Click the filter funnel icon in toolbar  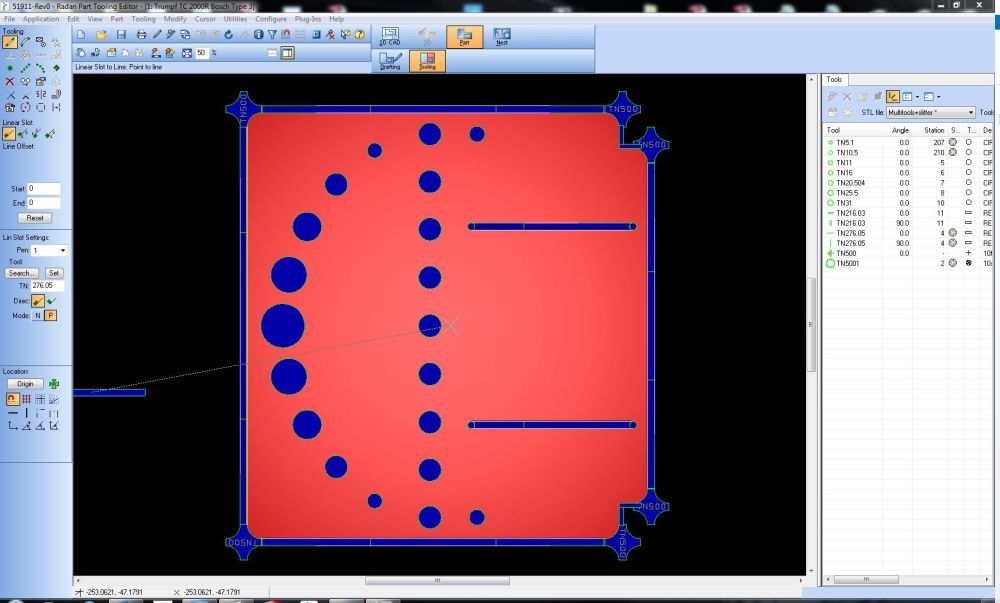pyautogui.click(x=272, y=34)
